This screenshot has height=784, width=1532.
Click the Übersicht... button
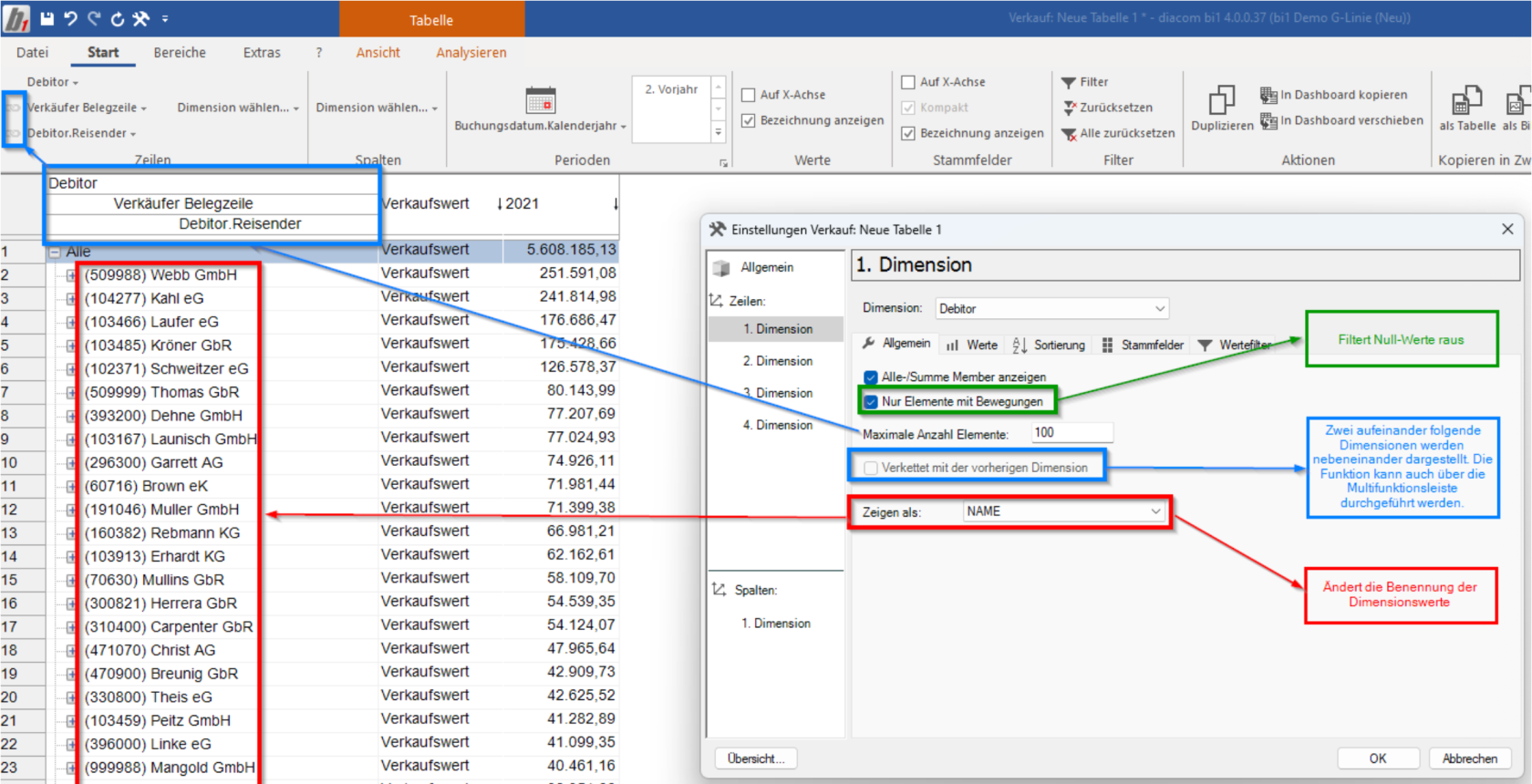[756, 758]
